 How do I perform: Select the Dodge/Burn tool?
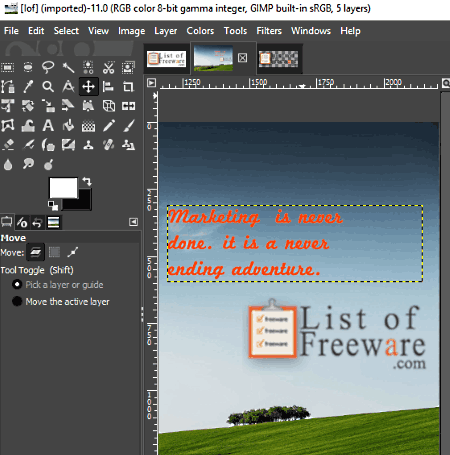[48, 164]
